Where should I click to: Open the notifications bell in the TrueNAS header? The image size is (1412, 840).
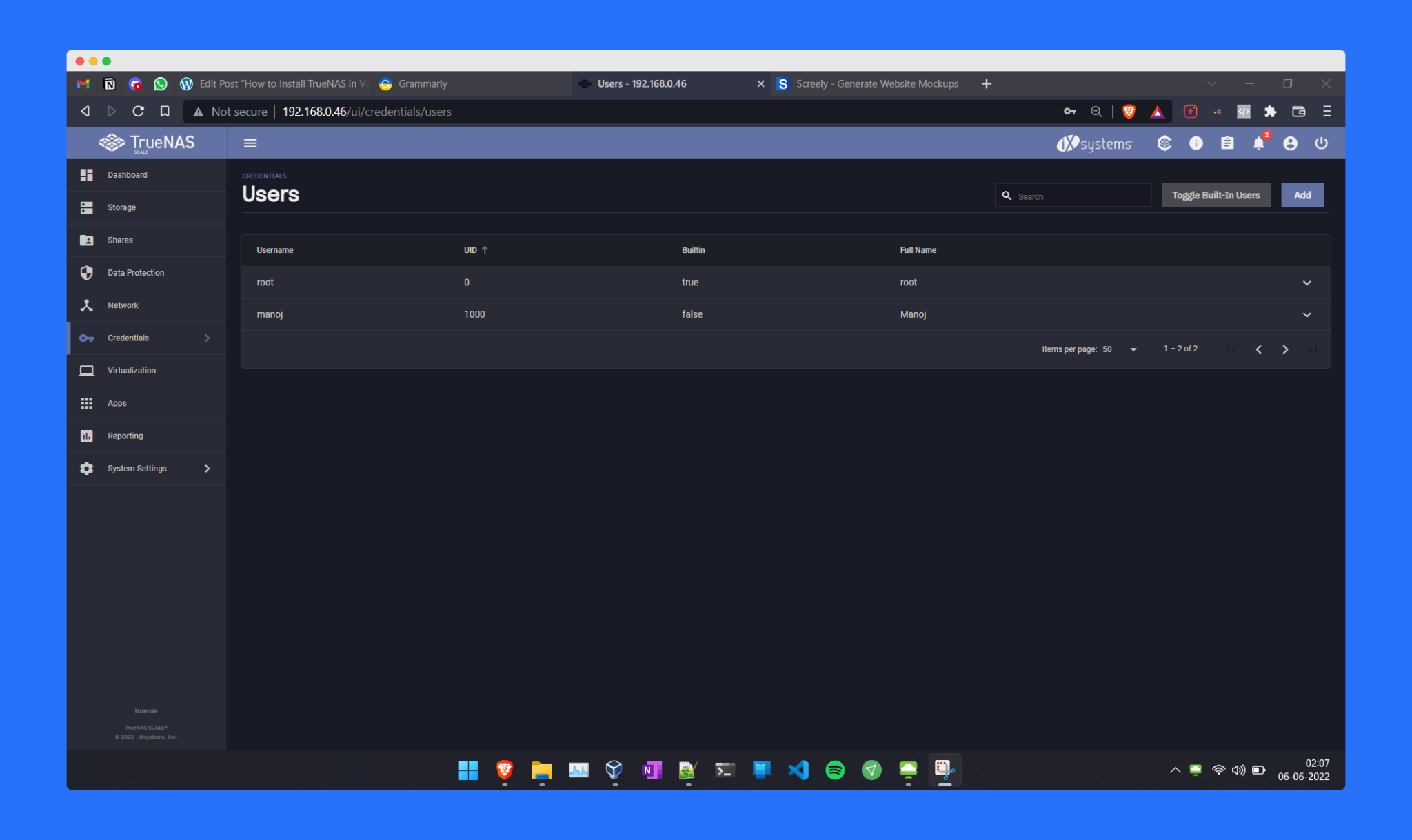pos(1259,143)
